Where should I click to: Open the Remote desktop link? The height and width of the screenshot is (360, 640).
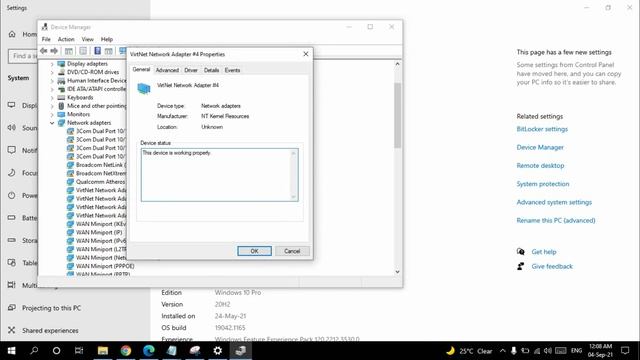point(540,166)
